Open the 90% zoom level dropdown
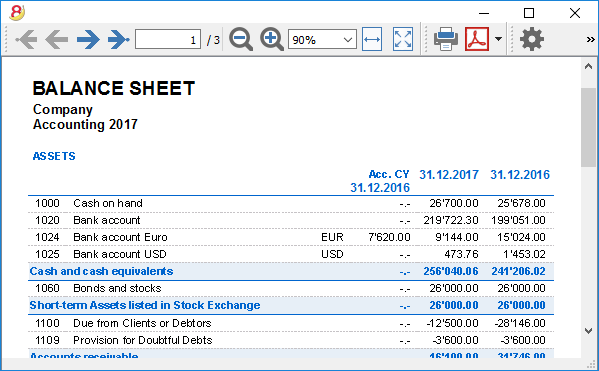This screenshot has height=371, width=599. [x=322, y=39]
